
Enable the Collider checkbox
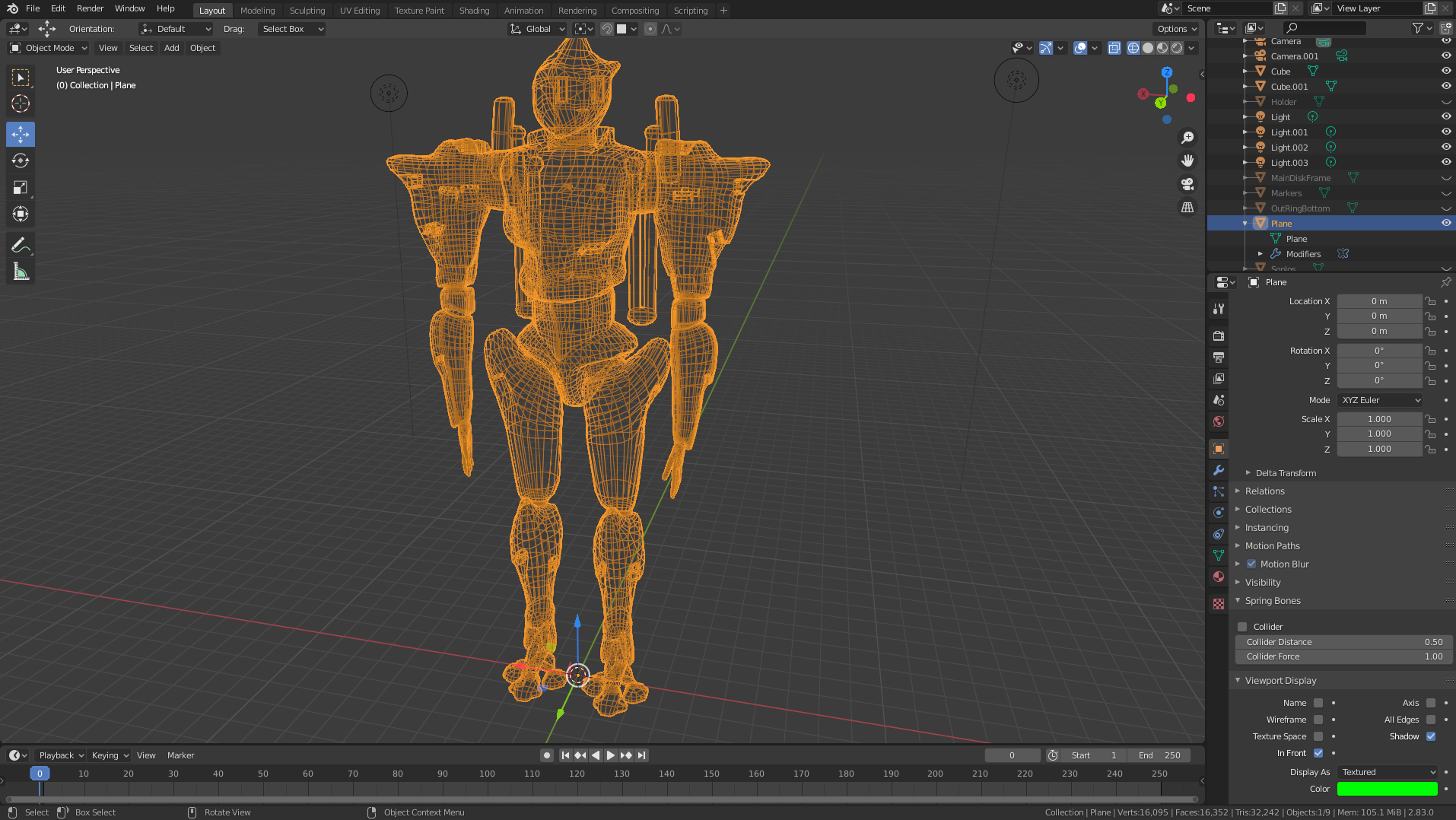pos(1242,627)
